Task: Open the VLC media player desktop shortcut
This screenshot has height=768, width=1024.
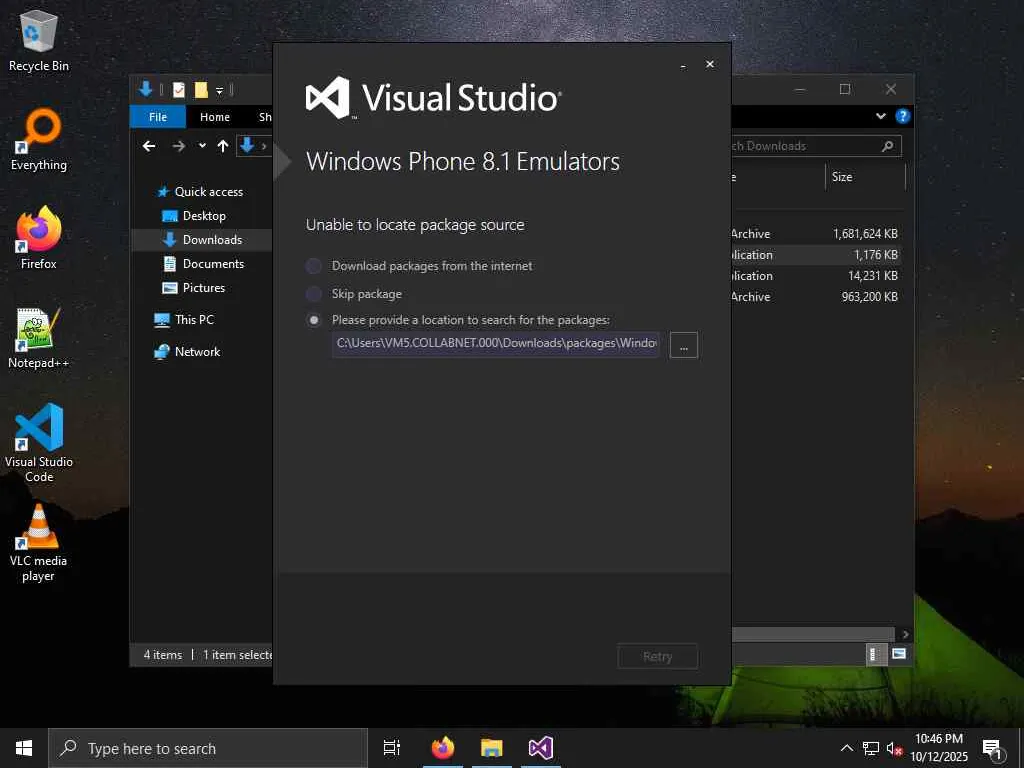Action: (x=39, y=543)
